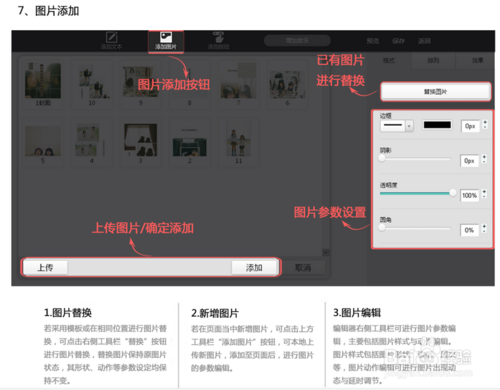The height and width of the screenshot is (390, 500).
Task: Click the corner radius 0% field
Action: [x=470, y=230]
